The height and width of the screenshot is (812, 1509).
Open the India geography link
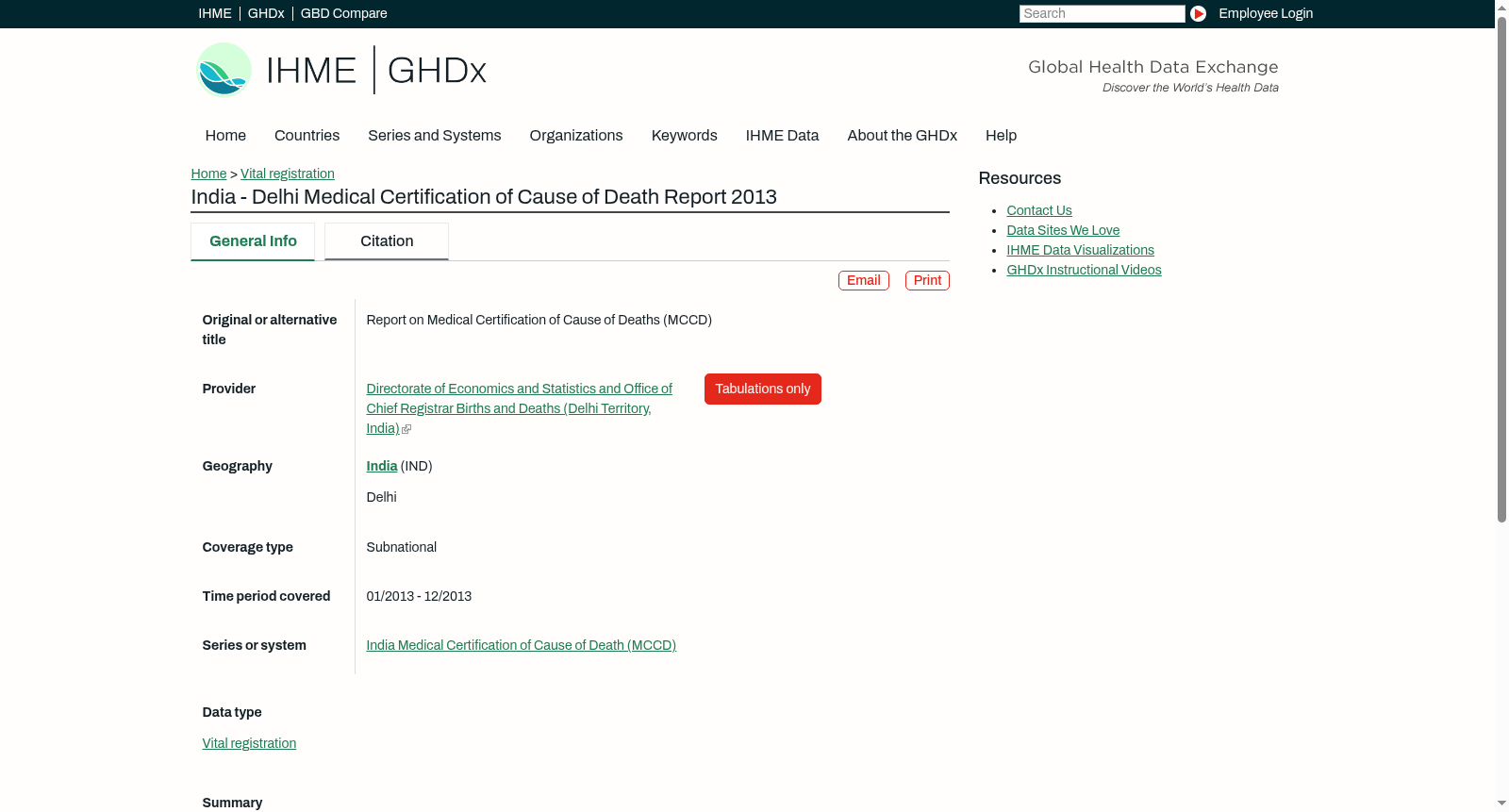tap(382, 466)
